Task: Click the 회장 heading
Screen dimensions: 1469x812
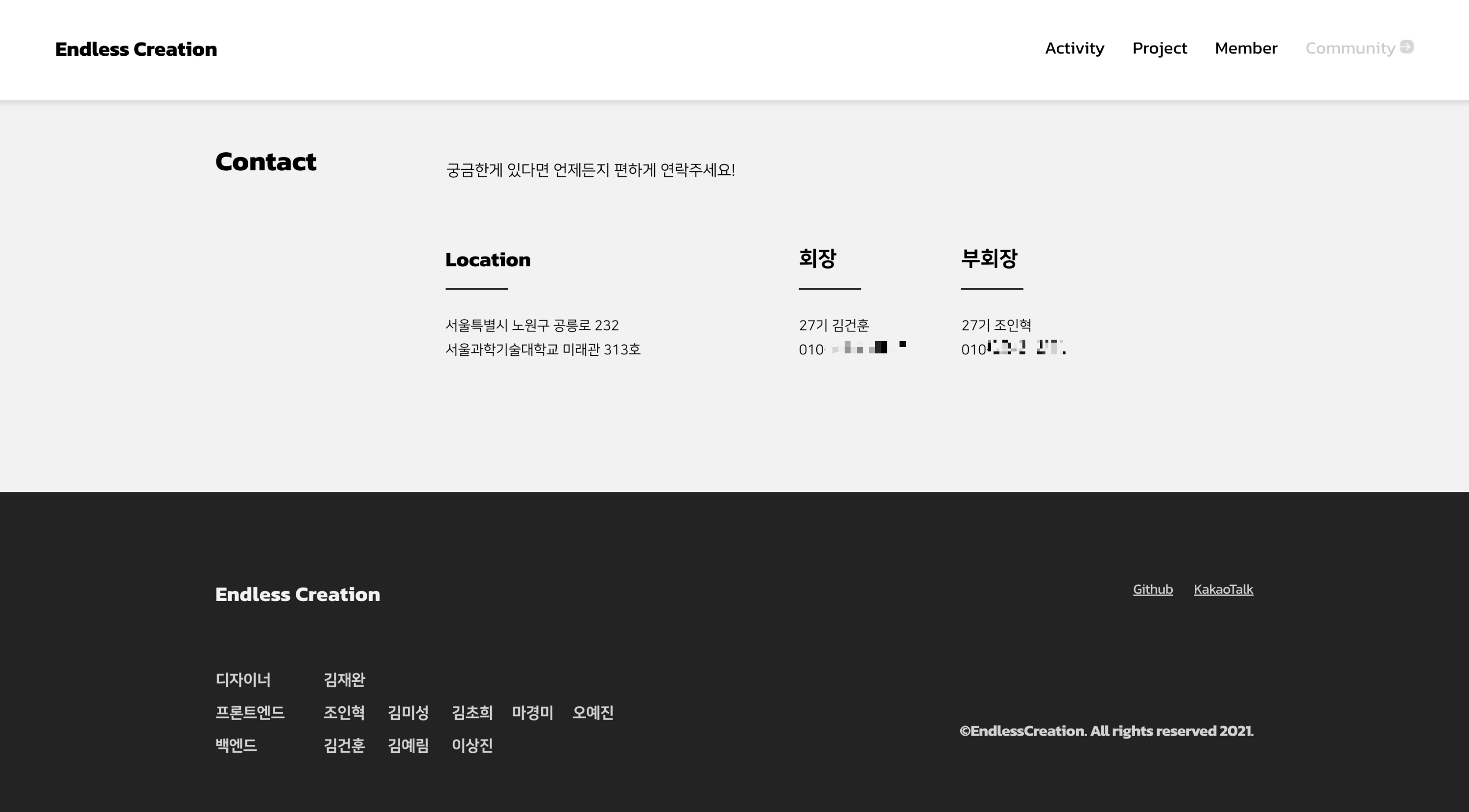Action: [x=817, y=259]
